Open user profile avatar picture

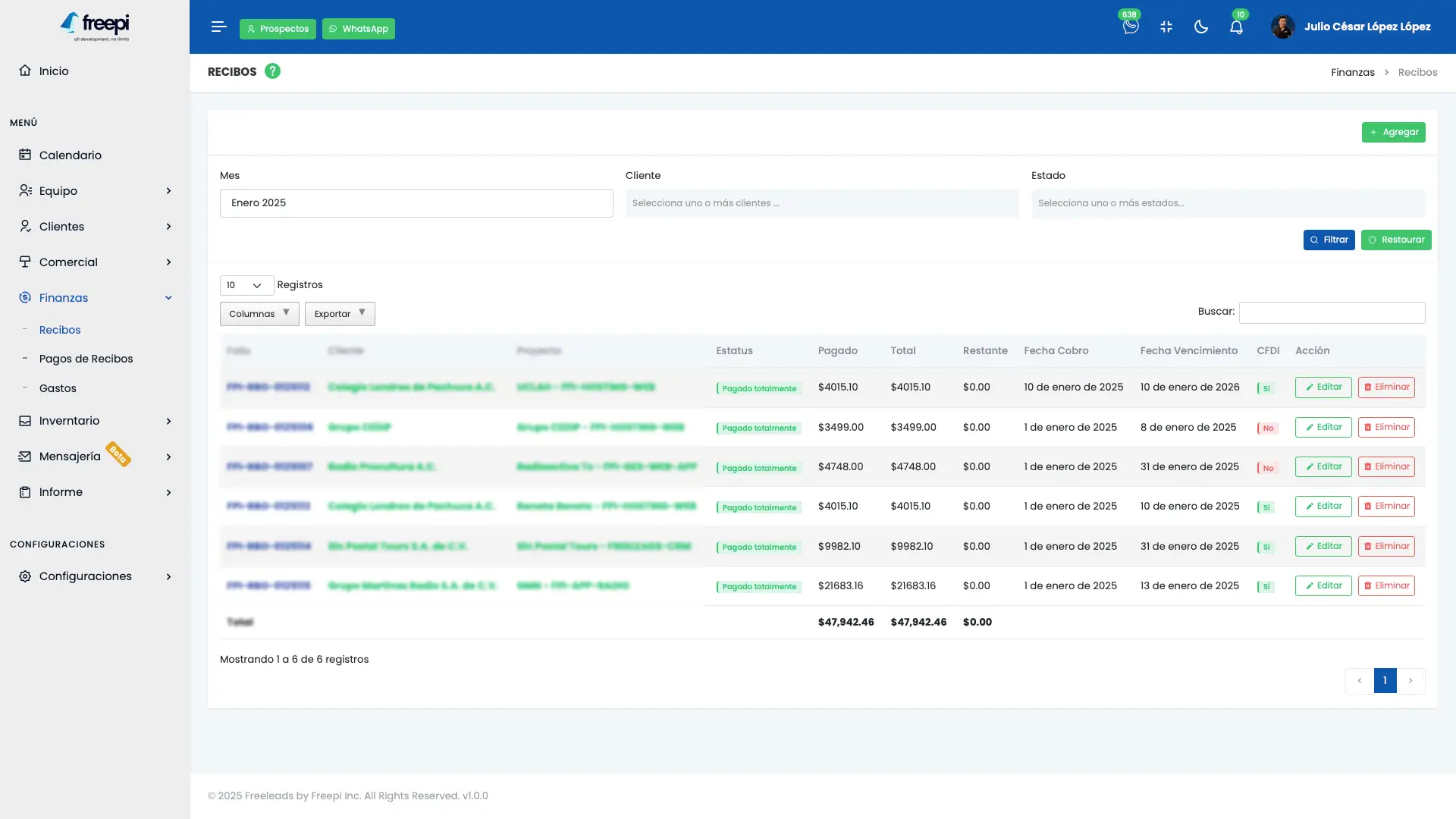point(1282,27)
